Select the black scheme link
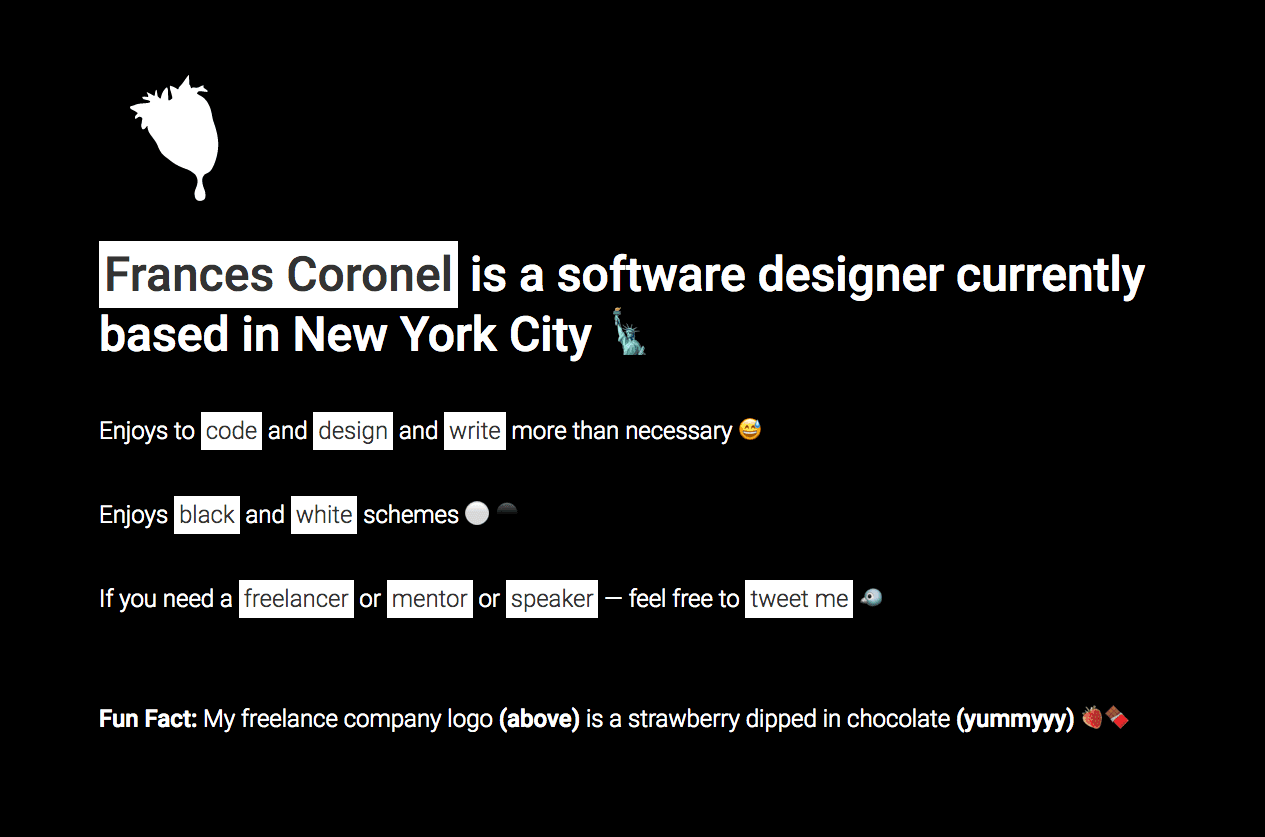The image size is (1265, 837). [207, 515]
